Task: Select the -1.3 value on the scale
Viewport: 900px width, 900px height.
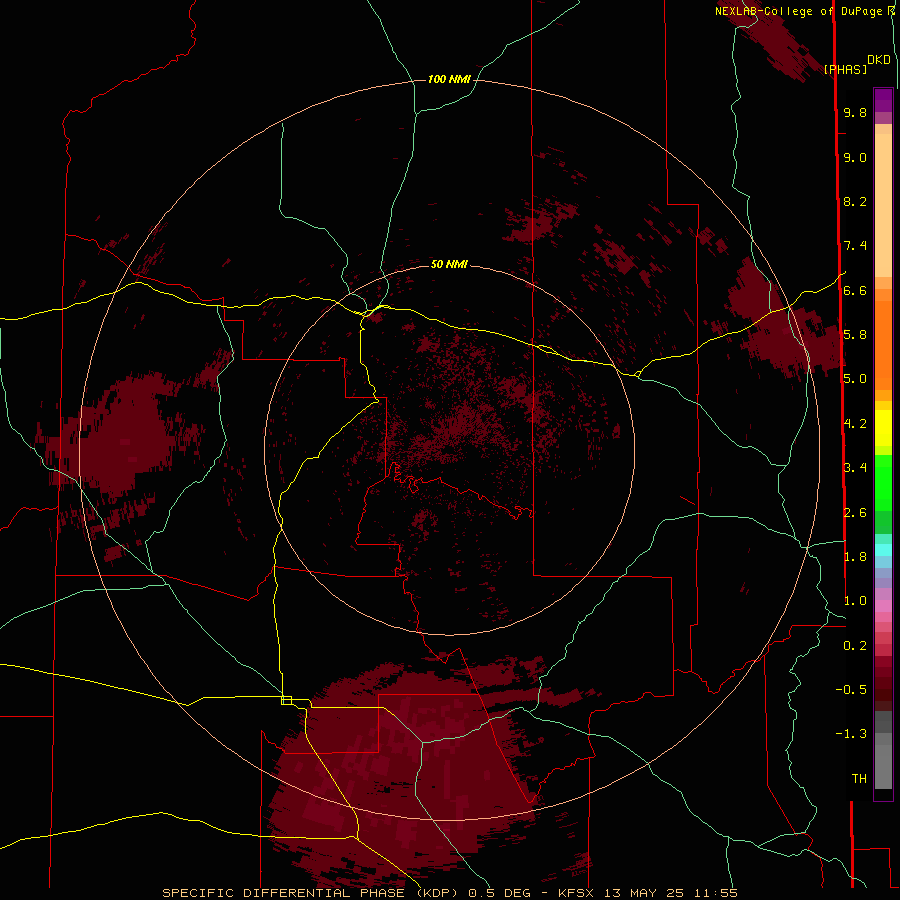Action: (x=851, y=734)
